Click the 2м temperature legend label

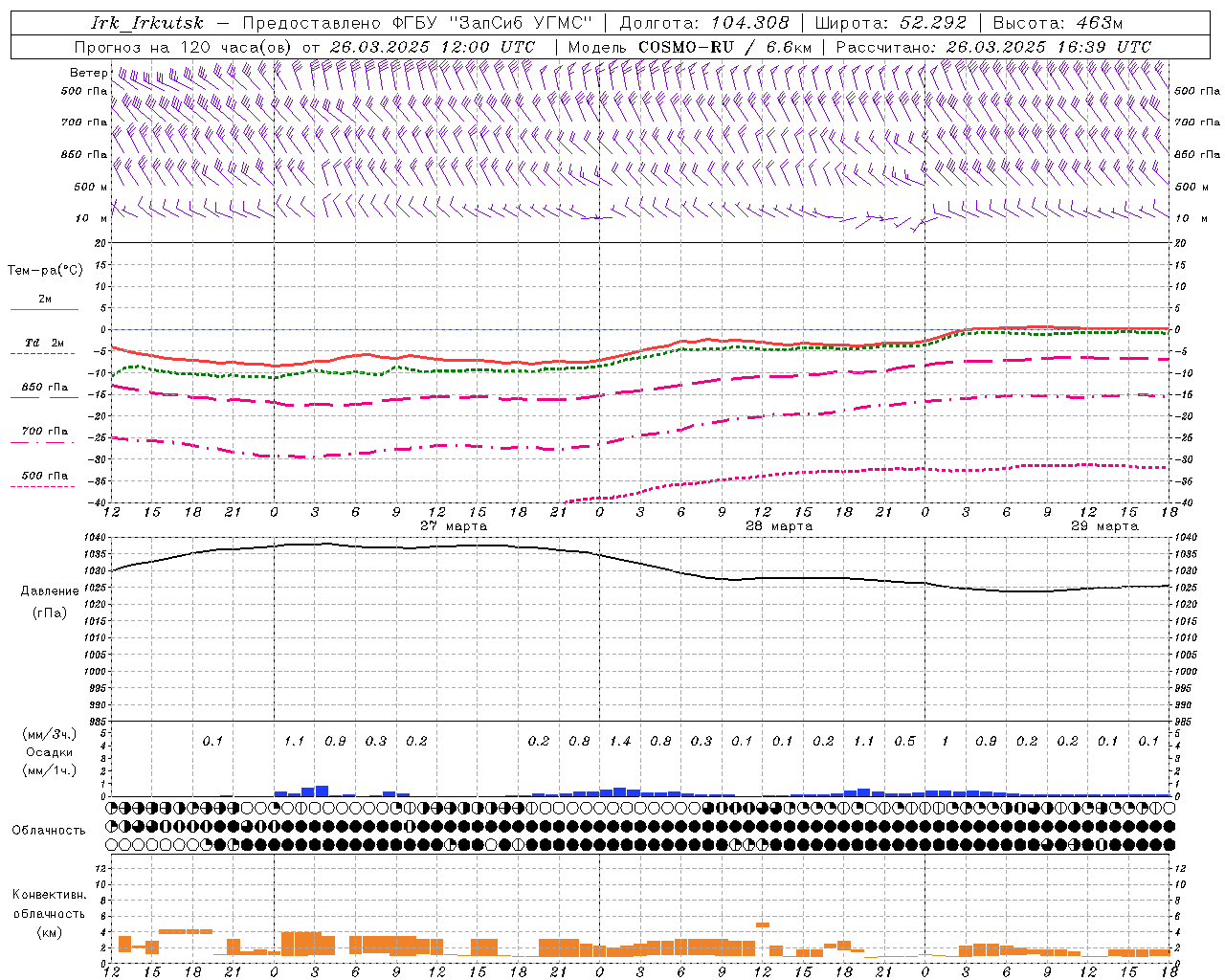[45, 300]
